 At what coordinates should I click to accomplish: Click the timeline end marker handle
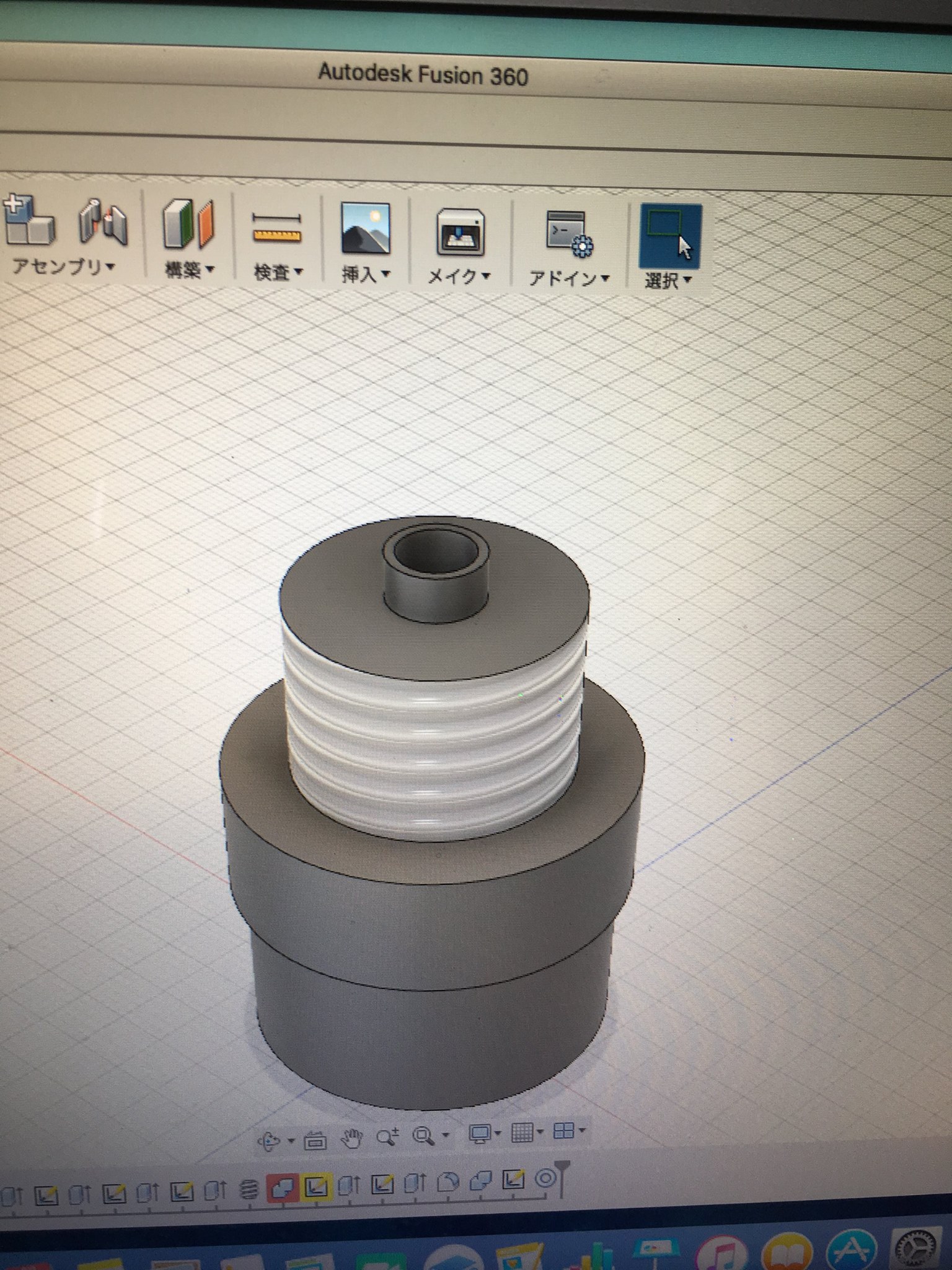tap(562, 1178)
